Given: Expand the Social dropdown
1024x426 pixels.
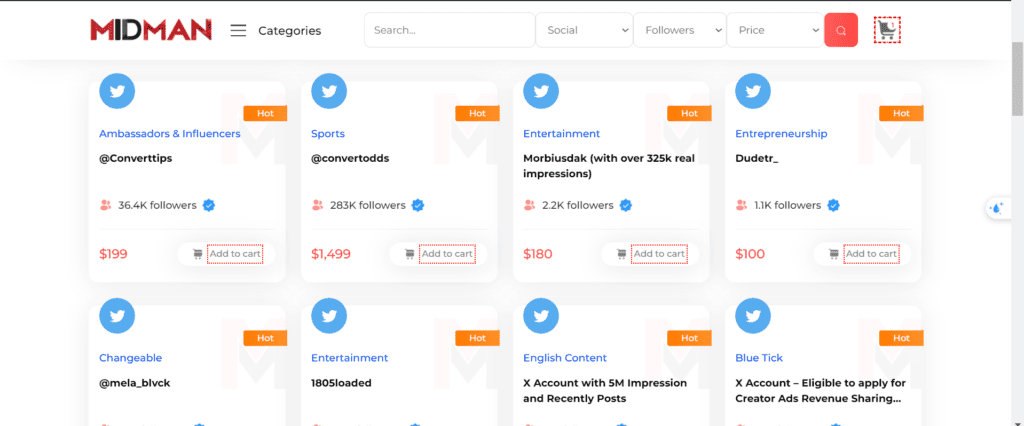Looking at the screenshot, I should pyautogui.click(x=585, y=30).
